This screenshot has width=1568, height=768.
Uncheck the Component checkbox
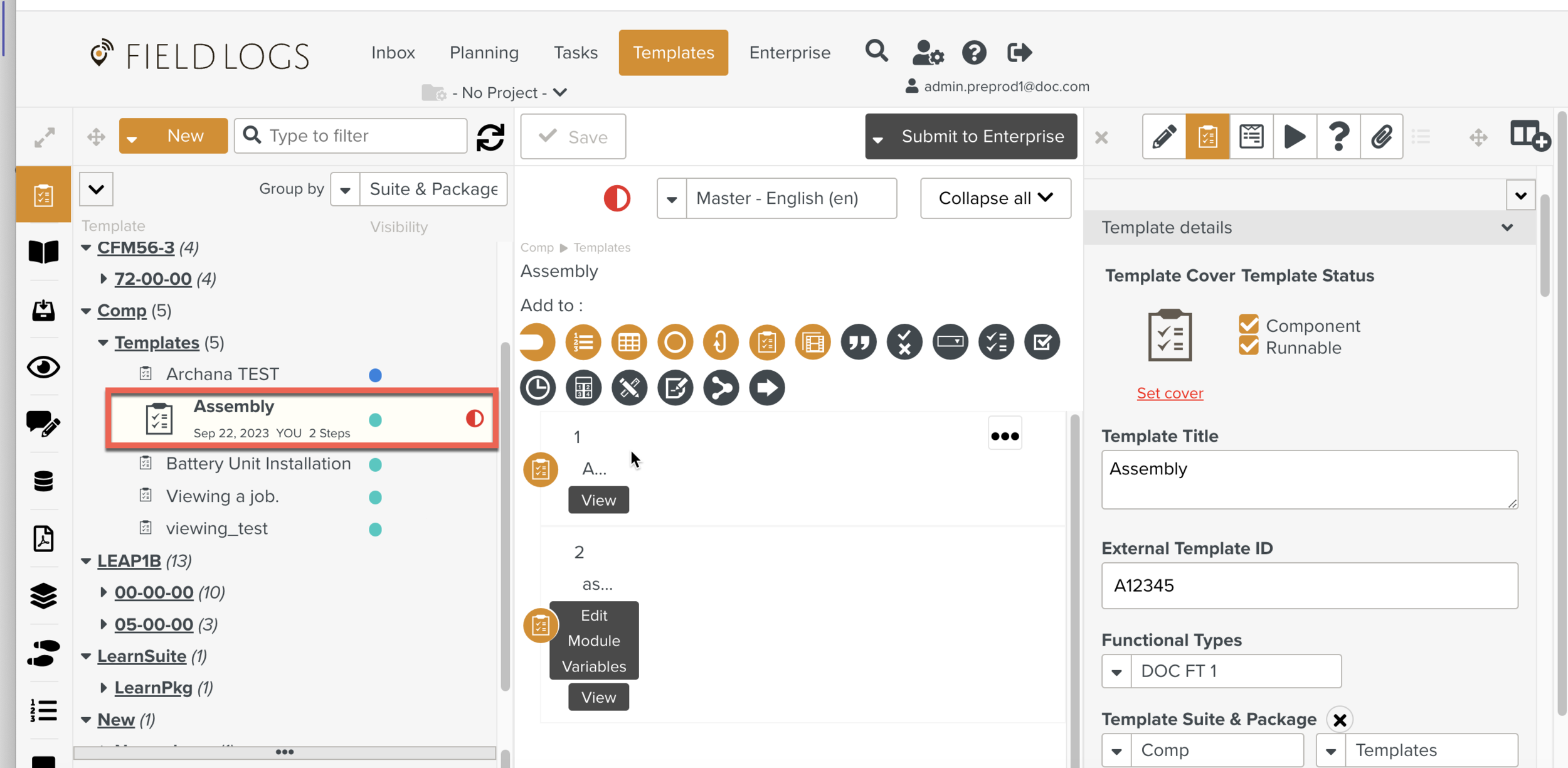1248,324
